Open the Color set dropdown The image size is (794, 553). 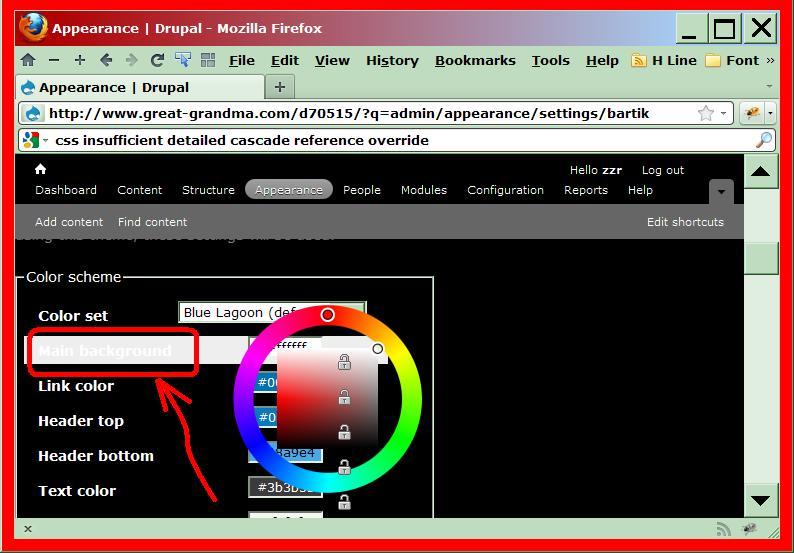coord(272,312)
